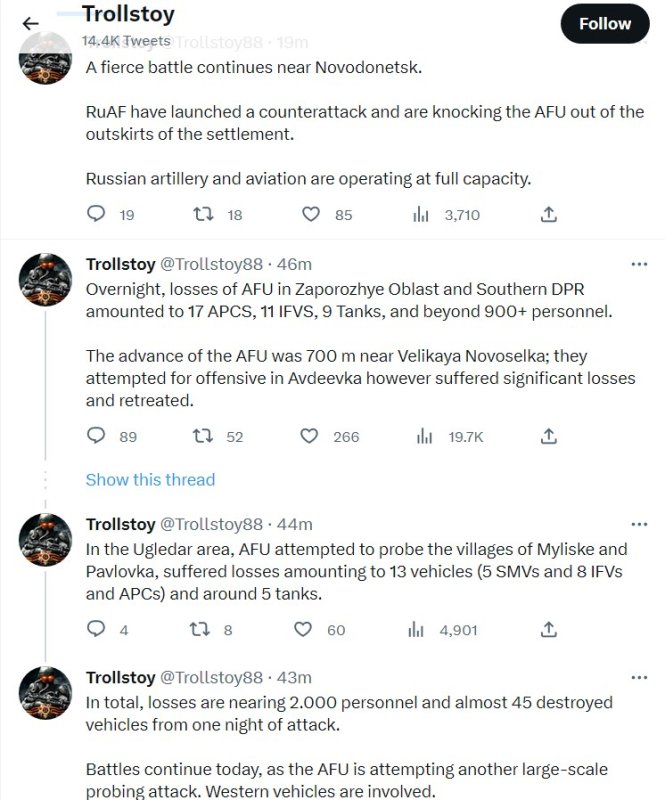665x800 pixels.
Task: Like the Novodonetsk battle tweet
Action: 311,214
